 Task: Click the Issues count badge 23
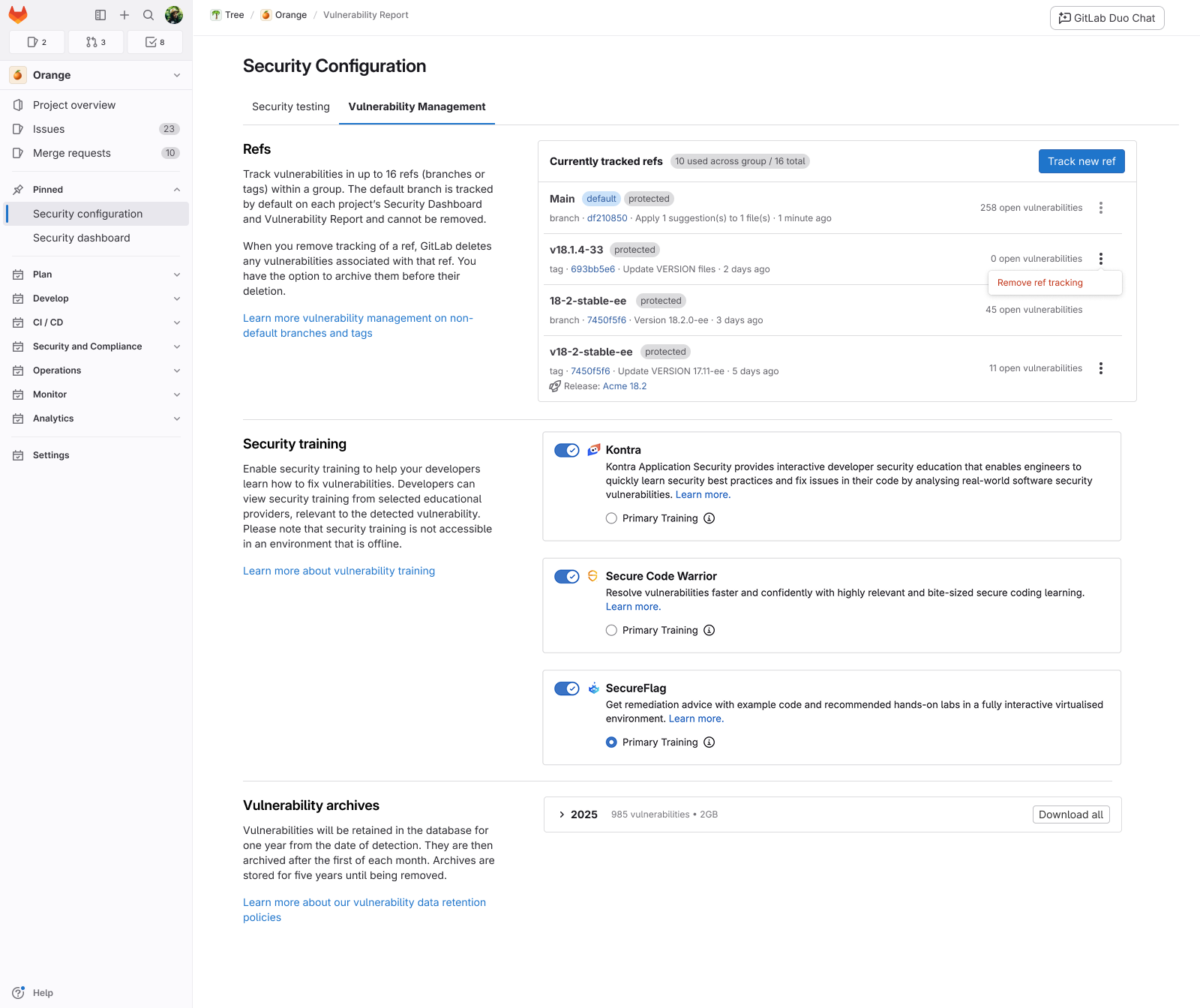pos(169,129)
